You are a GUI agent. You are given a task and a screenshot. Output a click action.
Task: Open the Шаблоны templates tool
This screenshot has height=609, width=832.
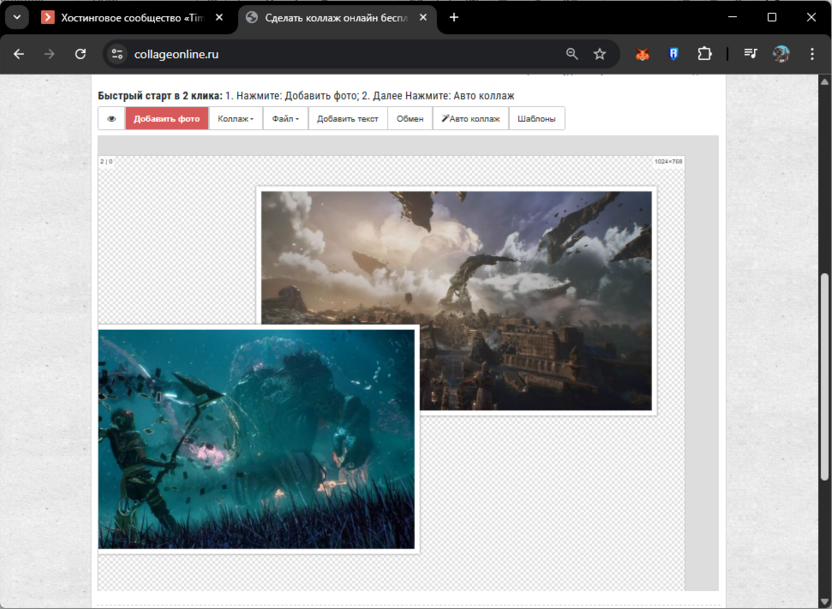point(537,118)
